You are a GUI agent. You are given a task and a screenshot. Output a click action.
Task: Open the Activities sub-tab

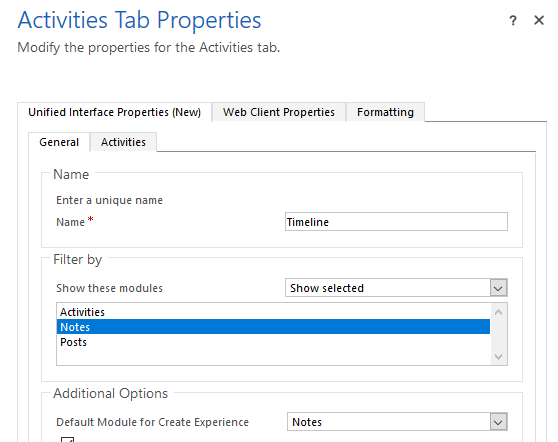pos(123,142)
